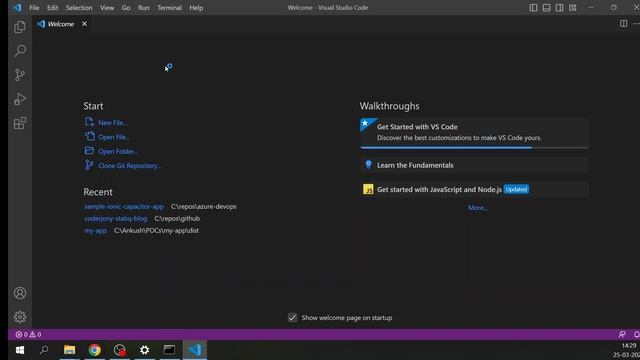Click More... under Walkthroughs

478,208
